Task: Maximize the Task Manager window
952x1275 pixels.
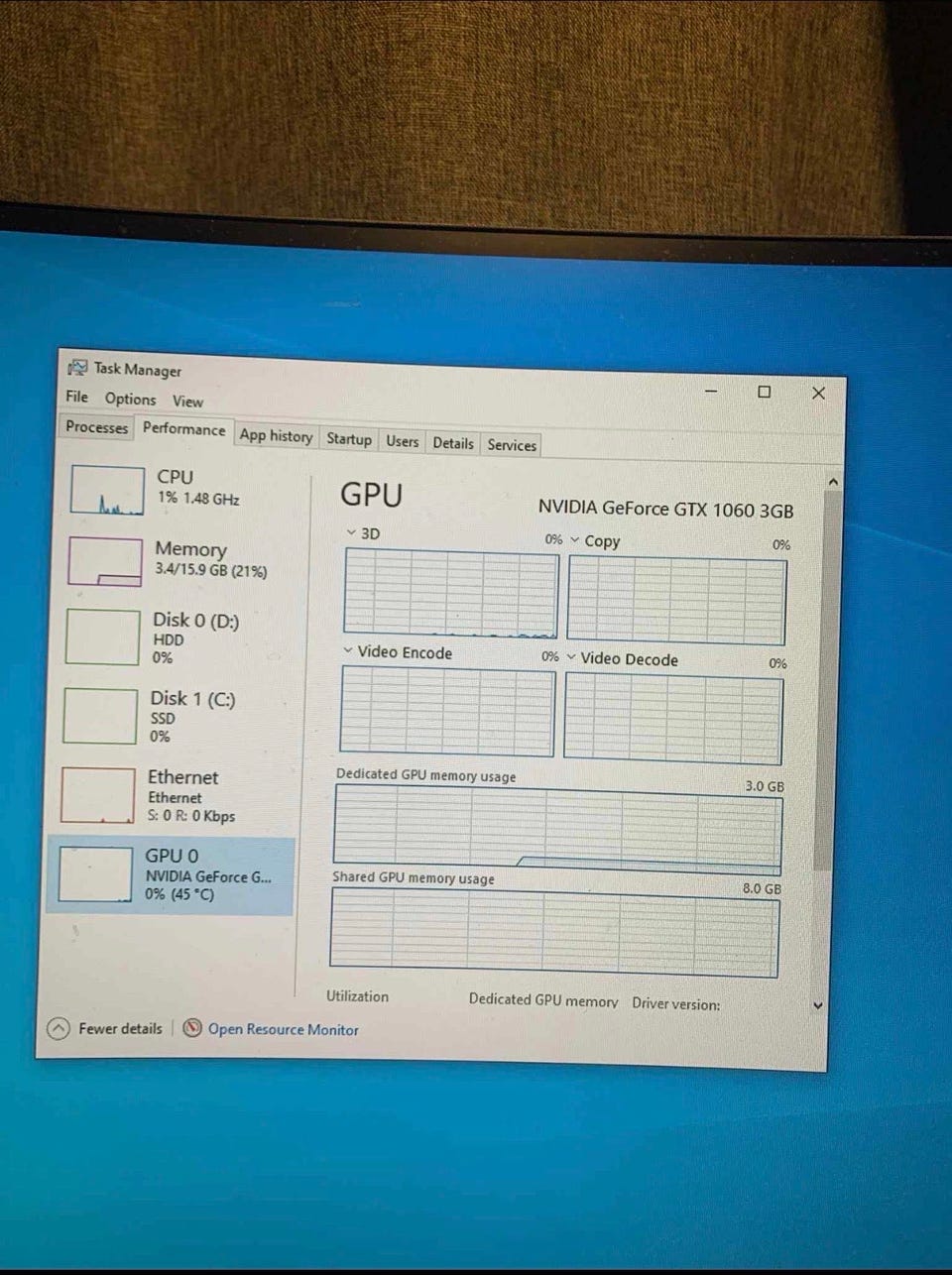Action: click(x=764, y=392)
